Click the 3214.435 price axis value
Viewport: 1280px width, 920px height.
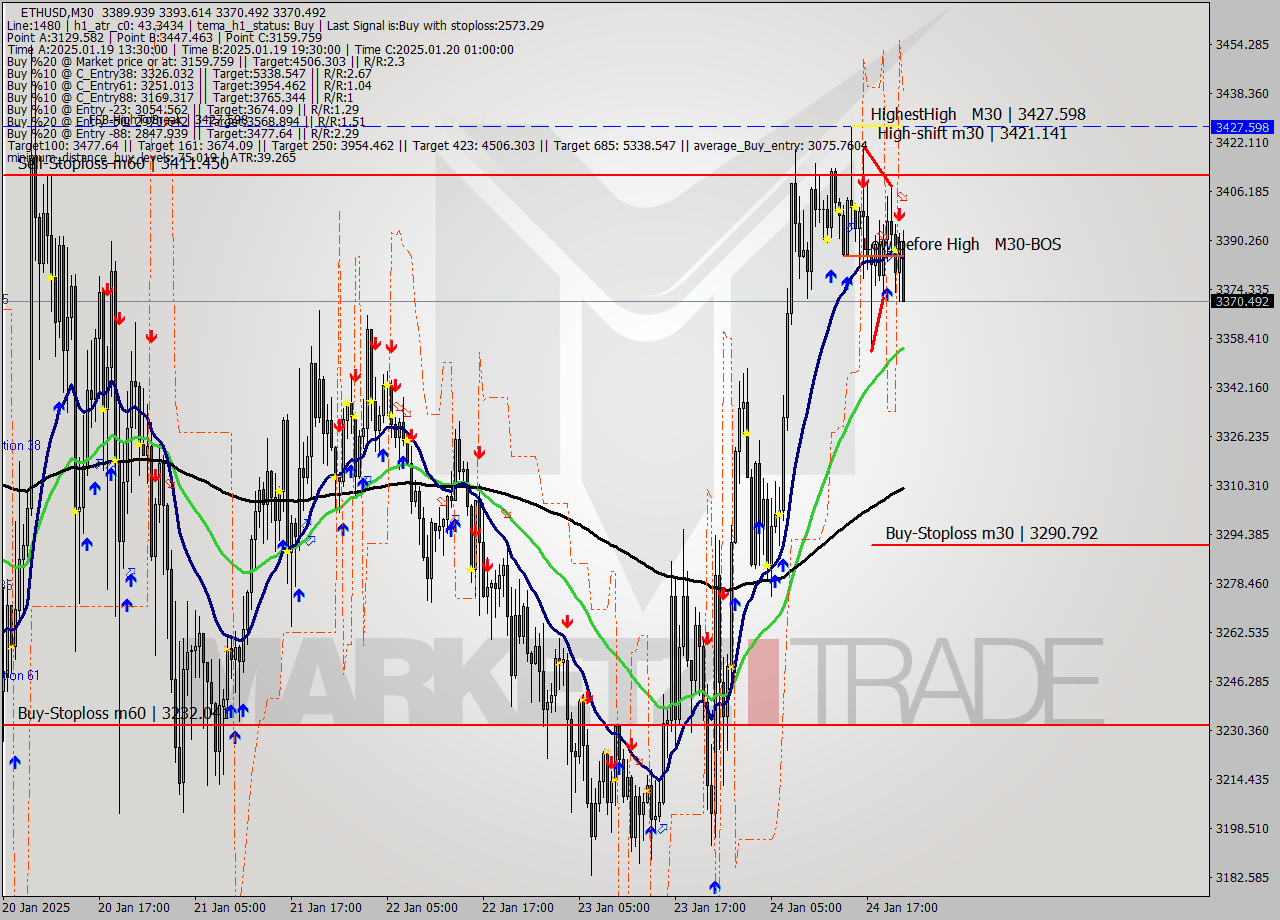[1241, 779]
